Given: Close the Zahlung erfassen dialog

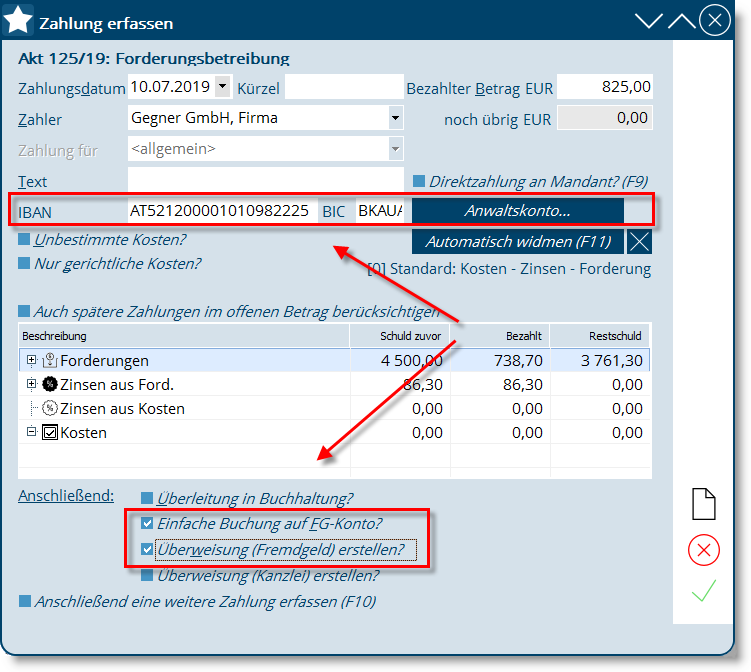Looking at the screenshot, I should pos(715,20).
